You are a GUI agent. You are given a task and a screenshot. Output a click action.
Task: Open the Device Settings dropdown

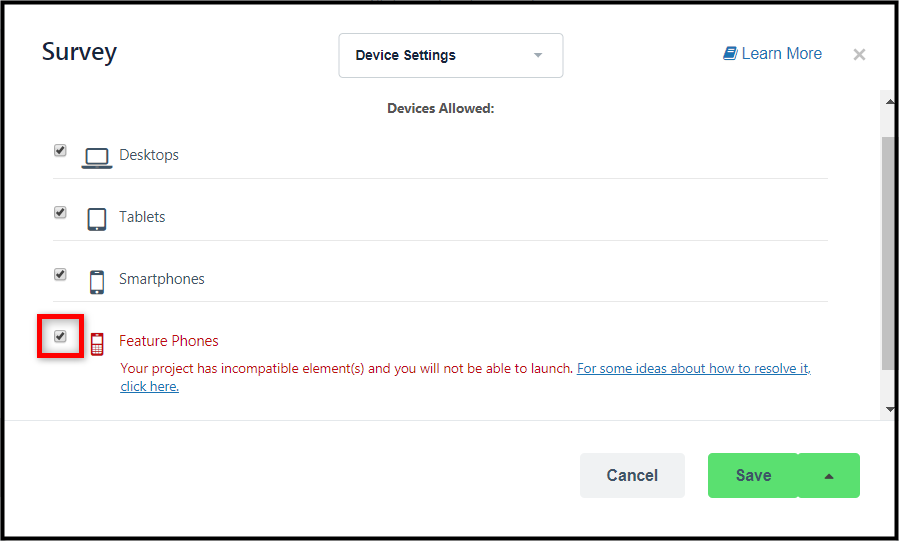coord(451,55)
